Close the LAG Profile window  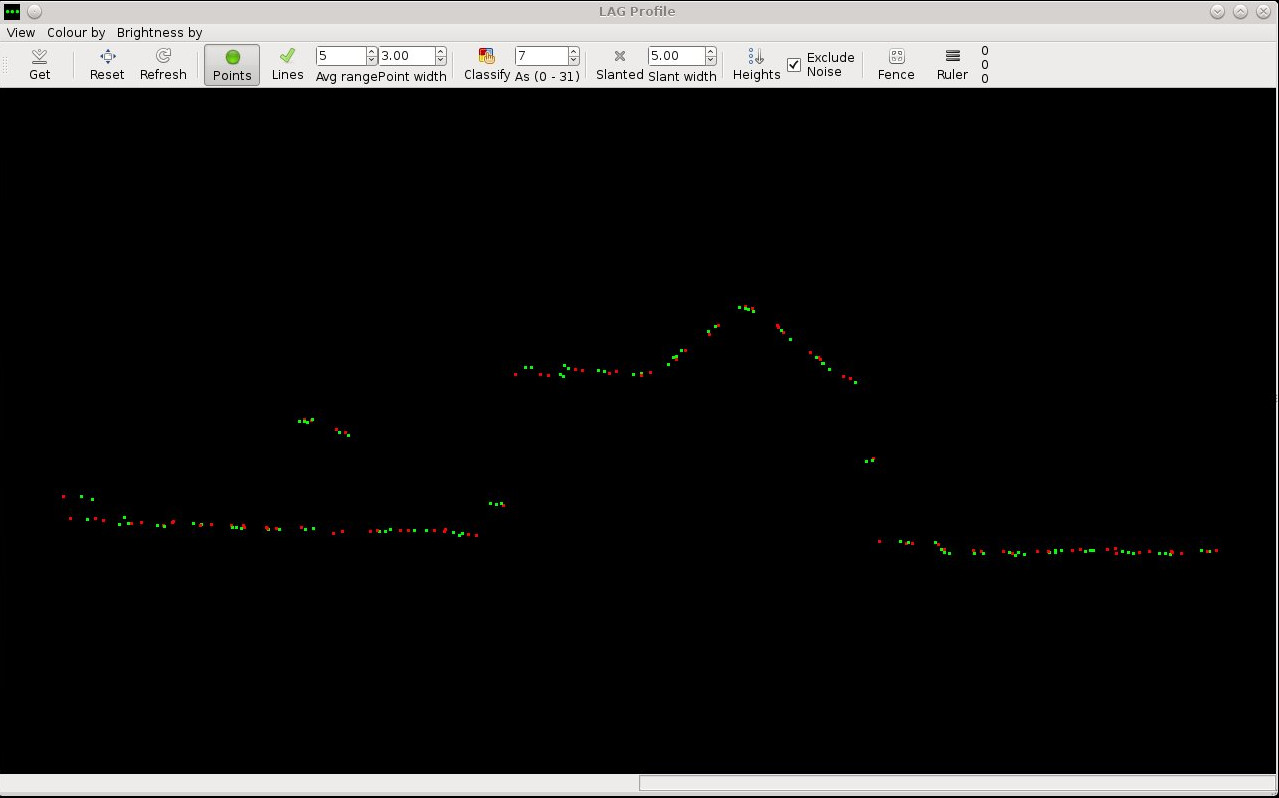1263,11
